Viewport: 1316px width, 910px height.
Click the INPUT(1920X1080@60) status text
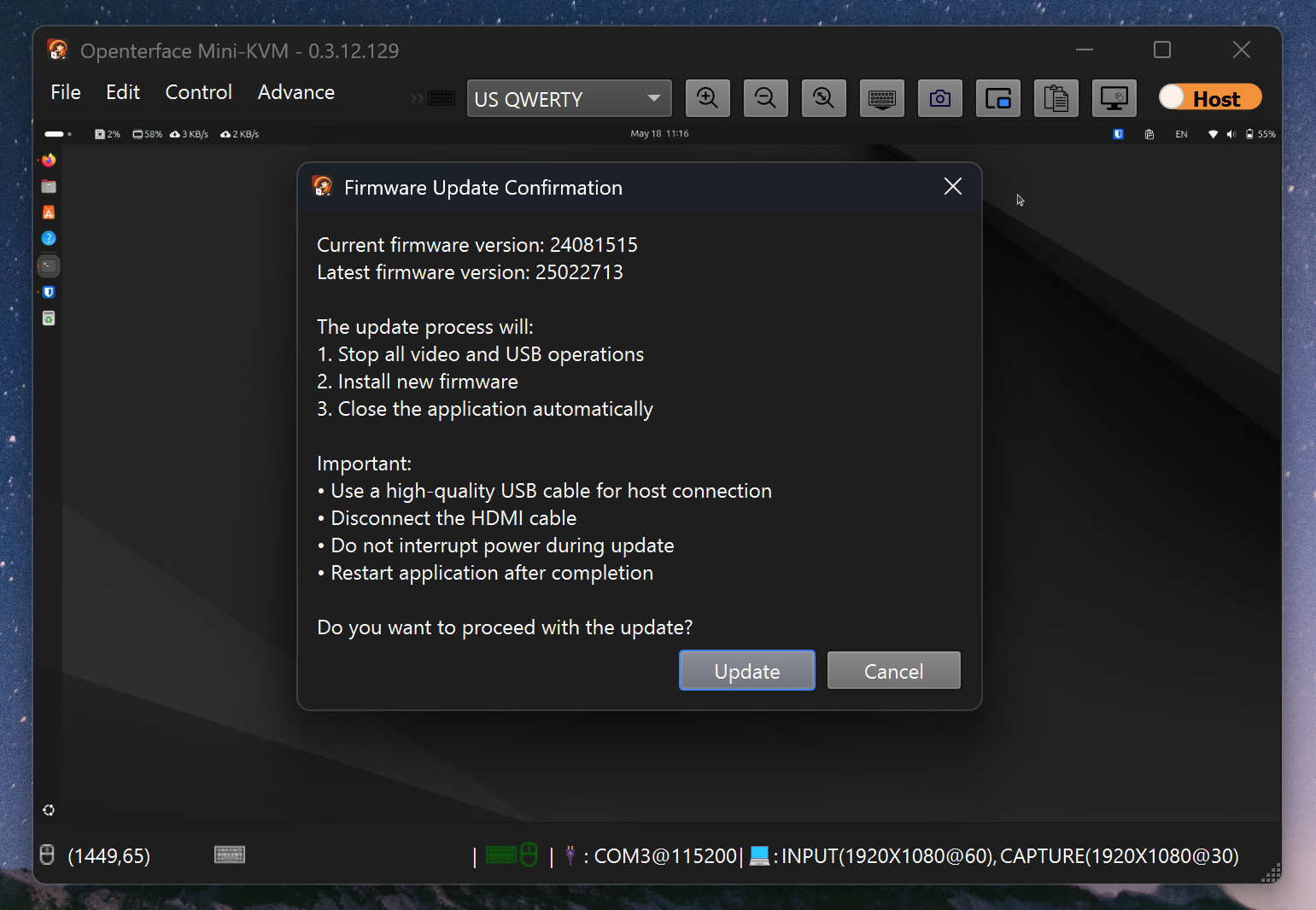click(887, 855)
